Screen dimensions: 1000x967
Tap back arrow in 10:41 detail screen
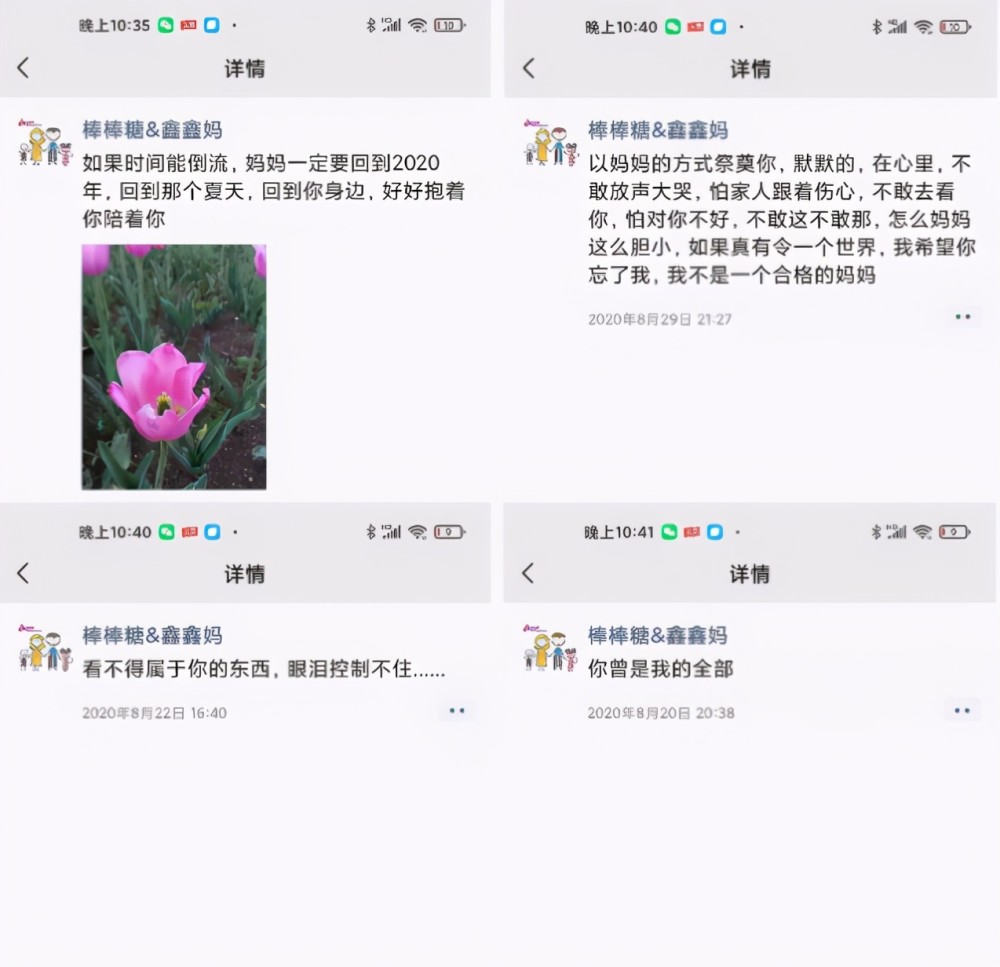(x=528, y=573)
